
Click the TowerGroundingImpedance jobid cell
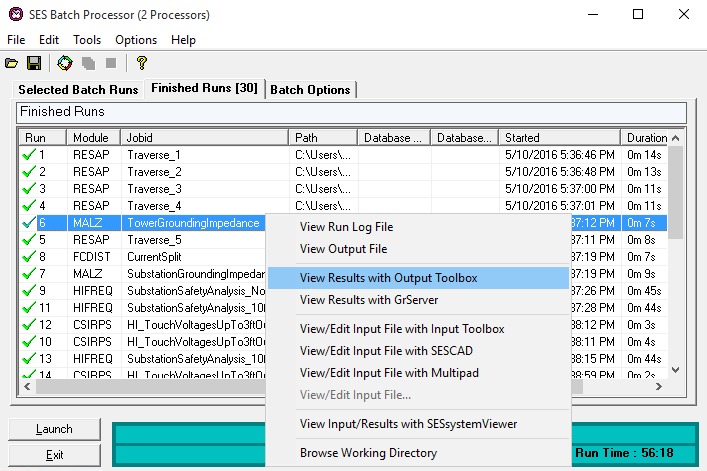click(x=193, y=223)
